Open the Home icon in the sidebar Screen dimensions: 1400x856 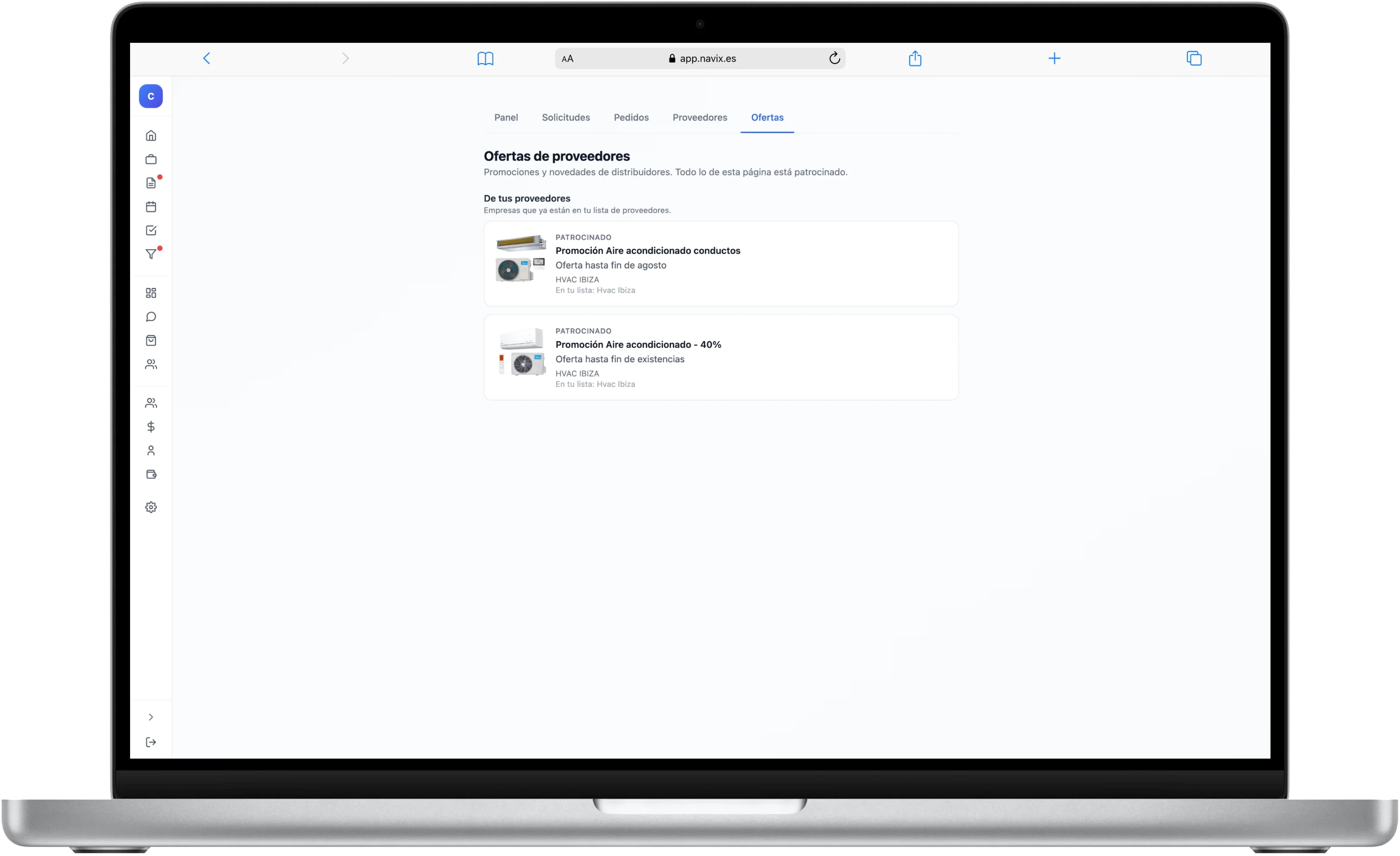[x=151, y=136]
